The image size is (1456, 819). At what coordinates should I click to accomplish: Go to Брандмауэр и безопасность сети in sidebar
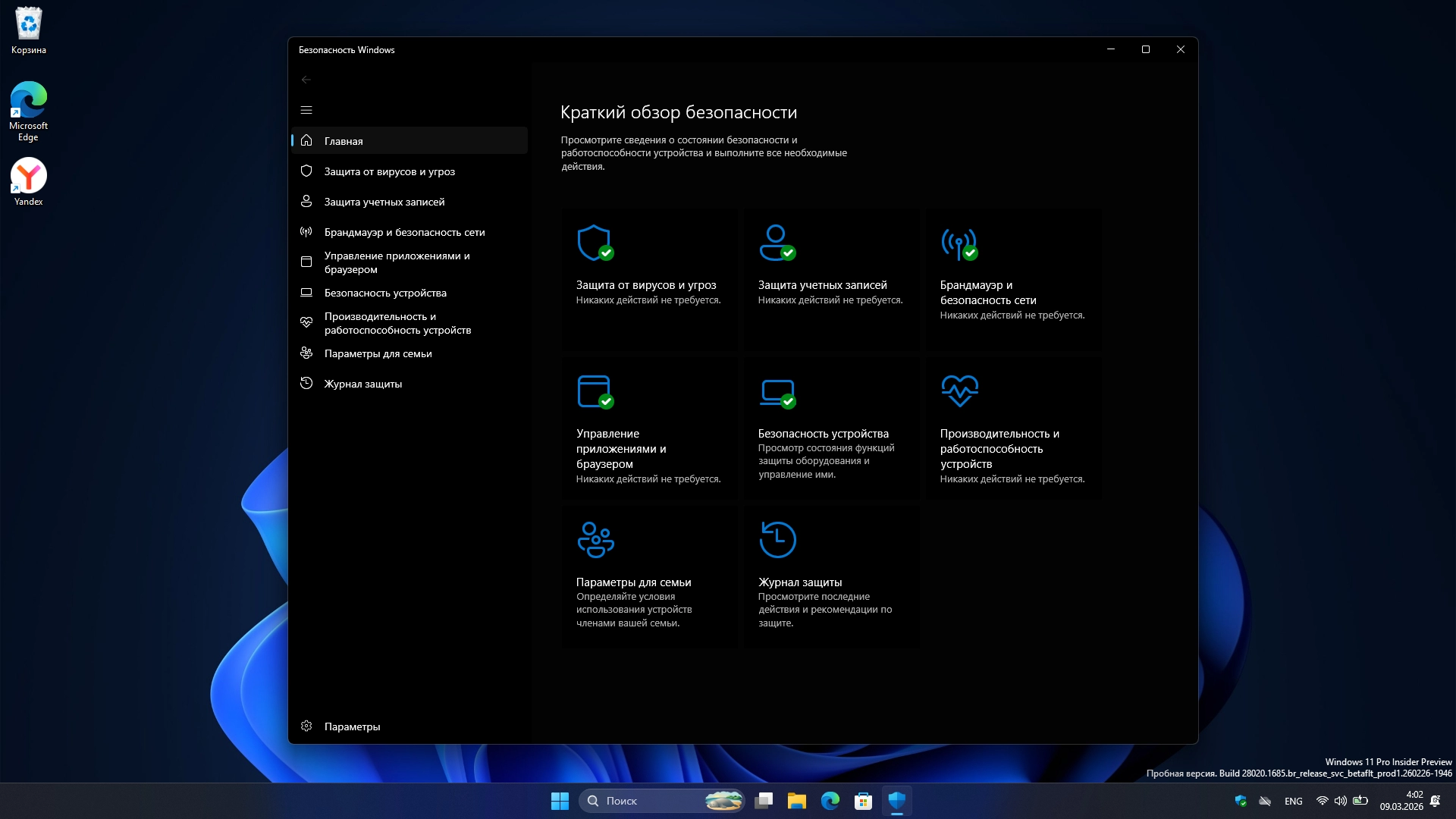404,232
